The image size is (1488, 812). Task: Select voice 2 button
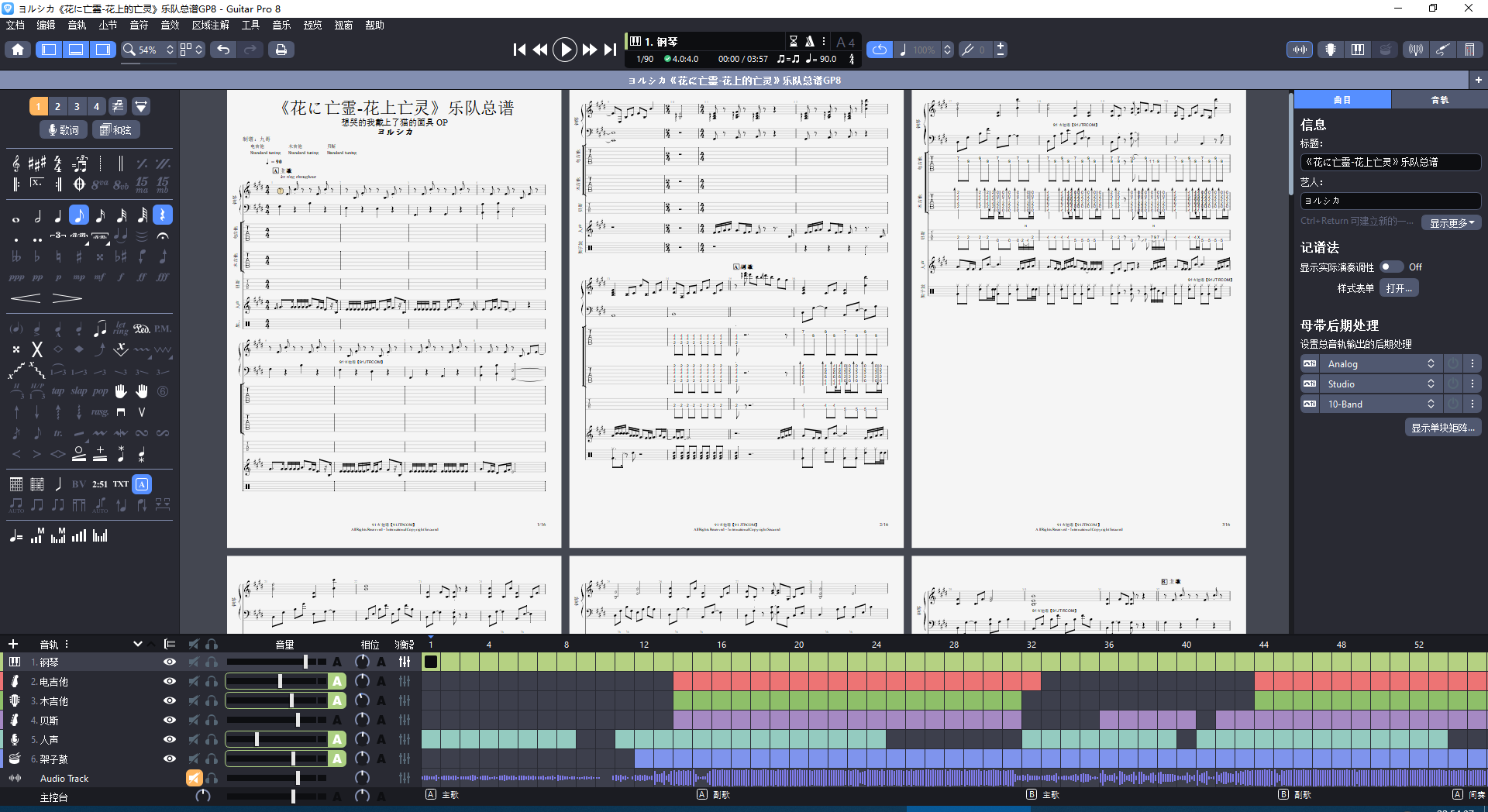(57, 106)
